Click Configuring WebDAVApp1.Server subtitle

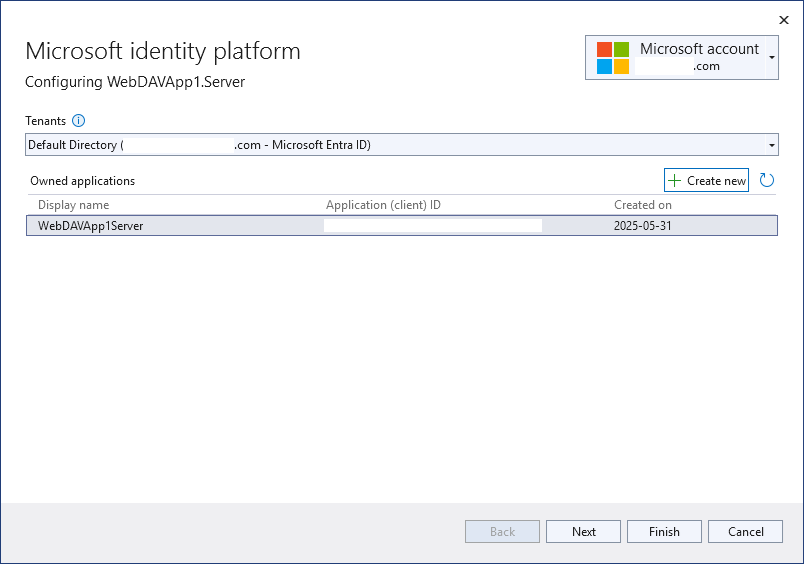(x=135, y=82)
